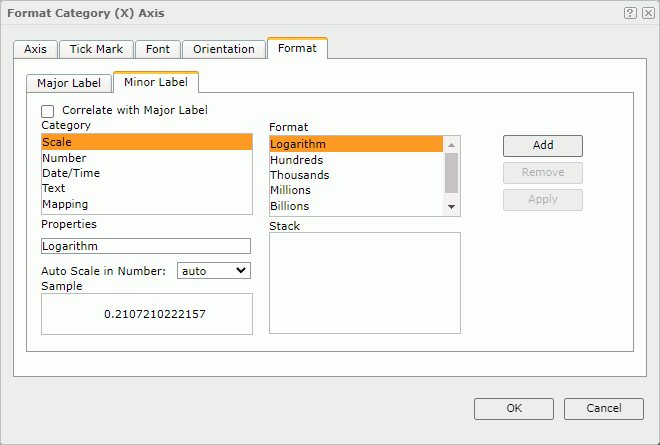Select Number in the Category list
Screen dimensions: 660x445
pyautogui.click(x=64, y=158)
